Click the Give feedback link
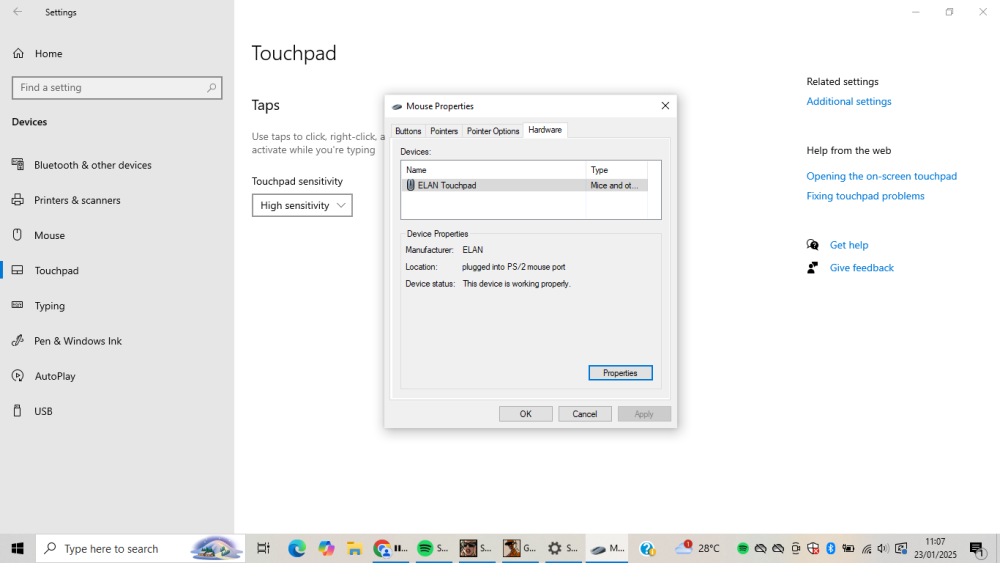The height and width of the screenshot is (563, 1000). click(862, 268)
